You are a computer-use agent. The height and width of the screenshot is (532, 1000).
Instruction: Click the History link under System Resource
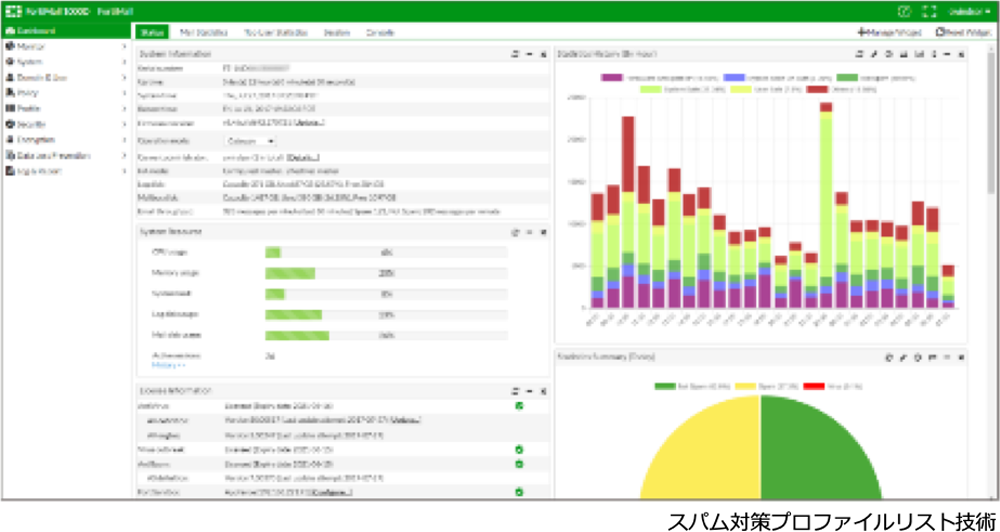coord(166,366)
